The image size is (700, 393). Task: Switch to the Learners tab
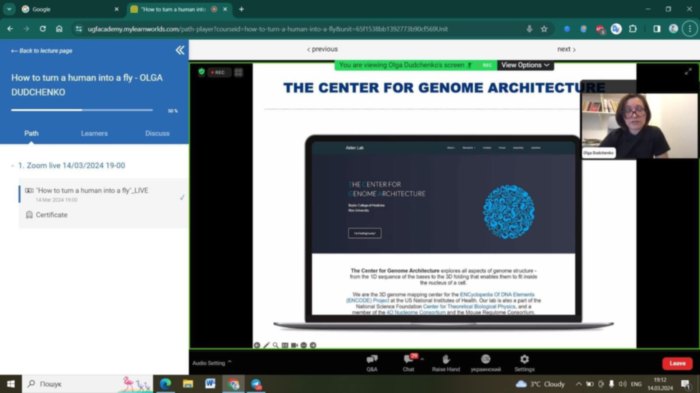[x=94, y=134]
